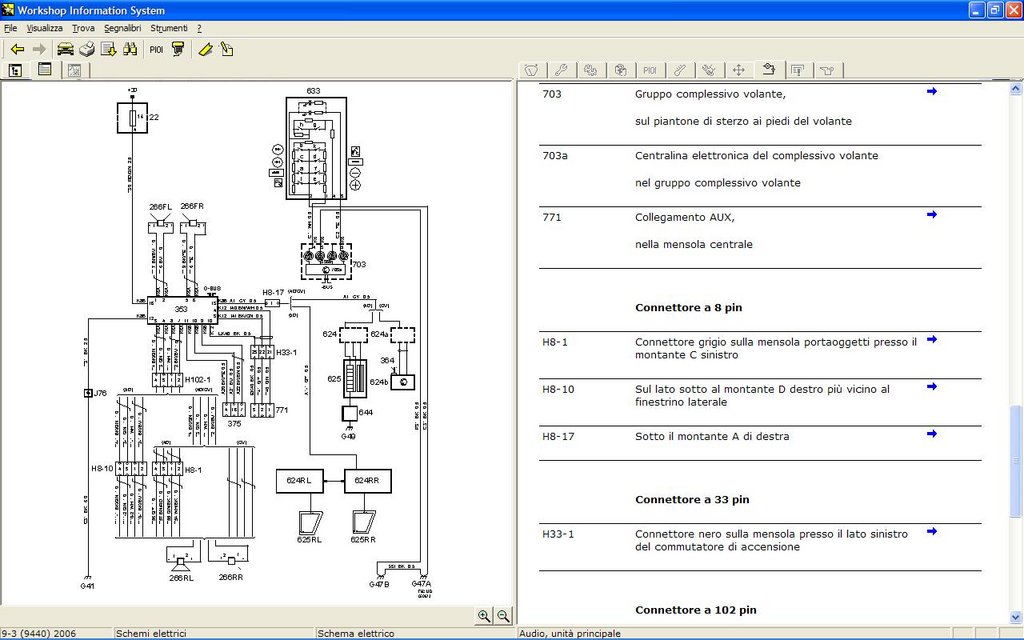The height and width of the screenshot is (640, 1024).
Task: Click the car model selection icon
Action: pos(65,49)
